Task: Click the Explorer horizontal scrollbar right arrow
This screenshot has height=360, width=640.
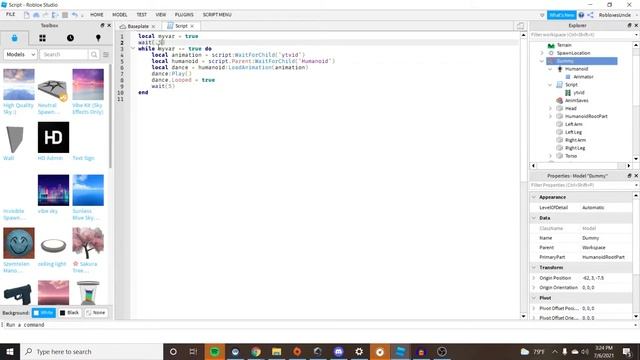Action: pyautogui.click(x=629, y=166)
